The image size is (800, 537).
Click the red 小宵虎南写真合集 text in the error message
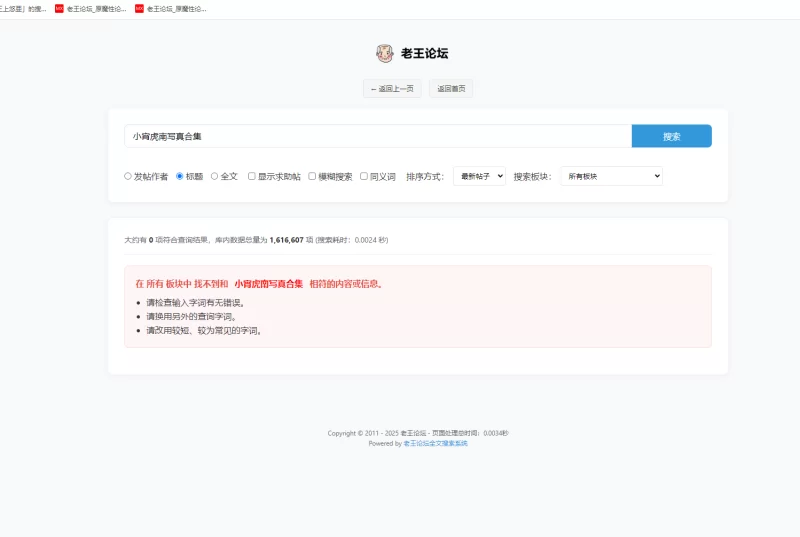[x=268, y=284]
